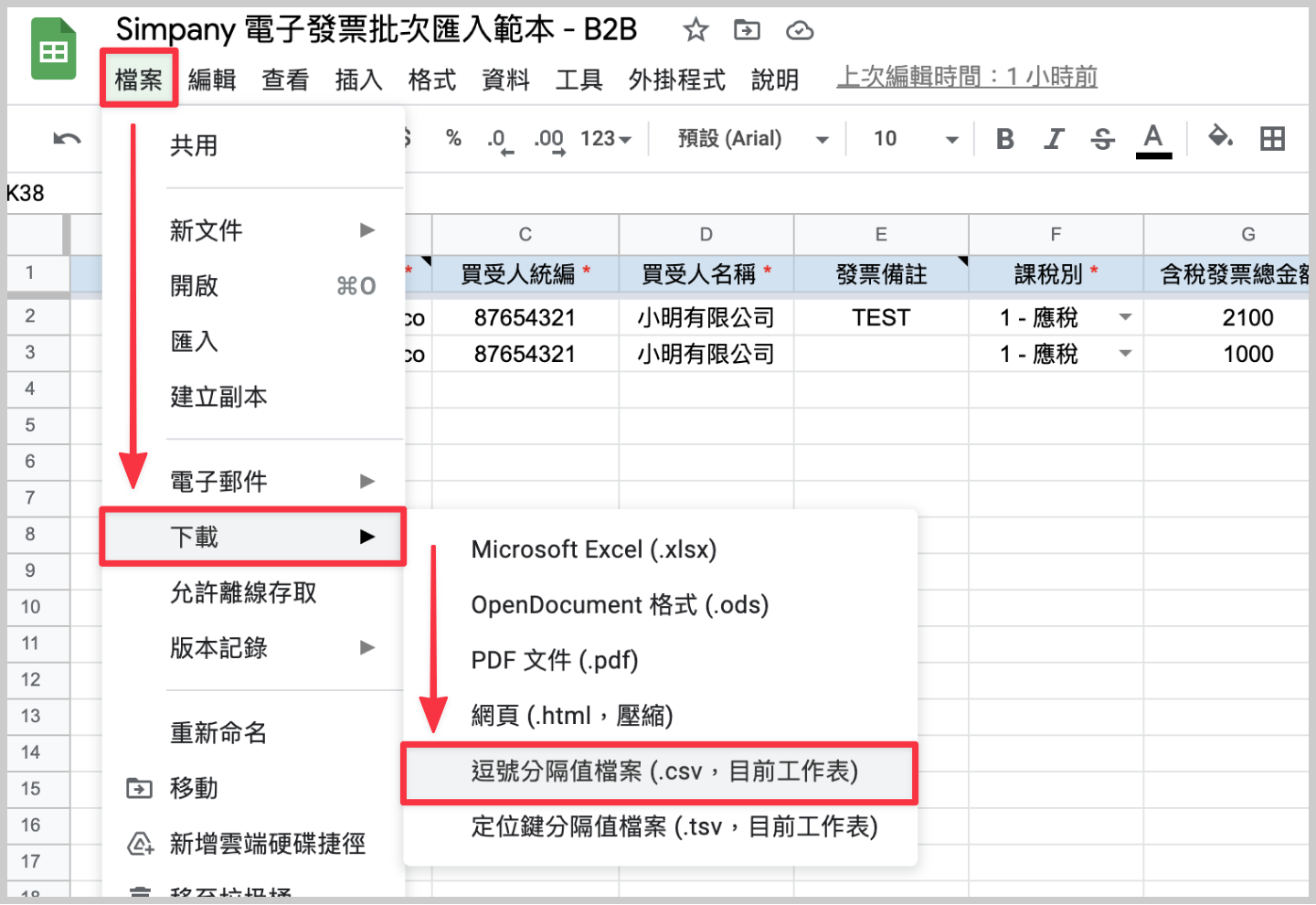Image resolution: width=1316 pixels, height=905 pixels.
Task: Format selection as percent
Action: coord(453,138)
